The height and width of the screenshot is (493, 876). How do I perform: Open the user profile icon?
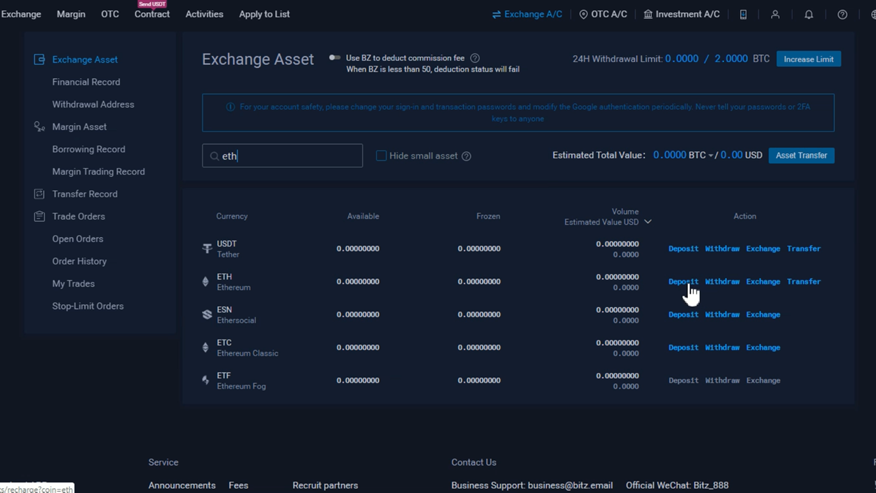pos(775,15)
